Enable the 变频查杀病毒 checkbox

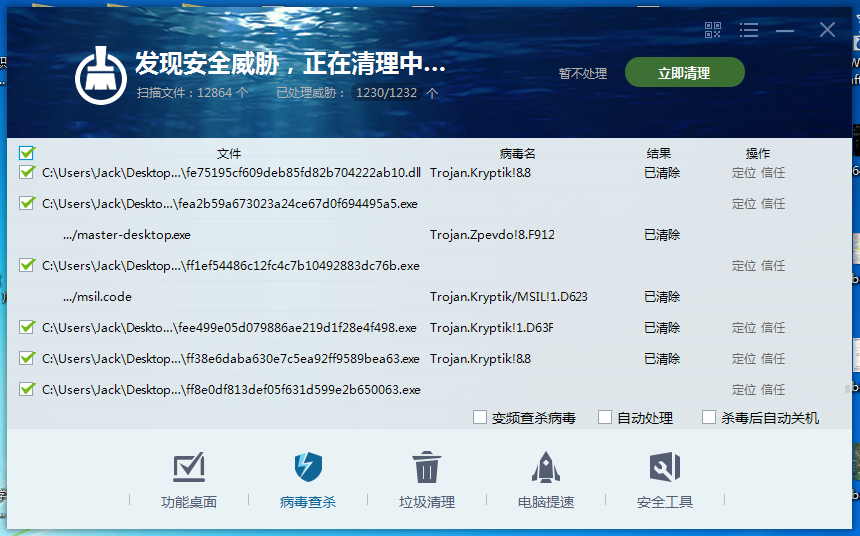[480, 417]
